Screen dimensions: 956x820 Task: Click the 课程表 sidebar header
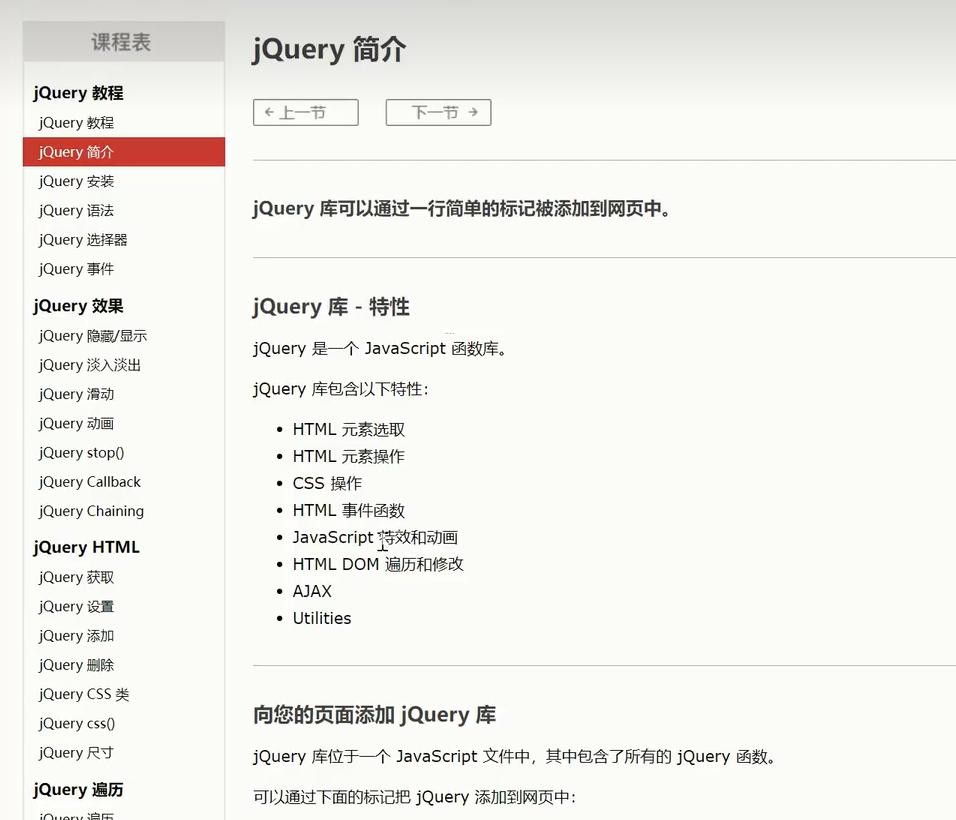click(x=124, y=42)
